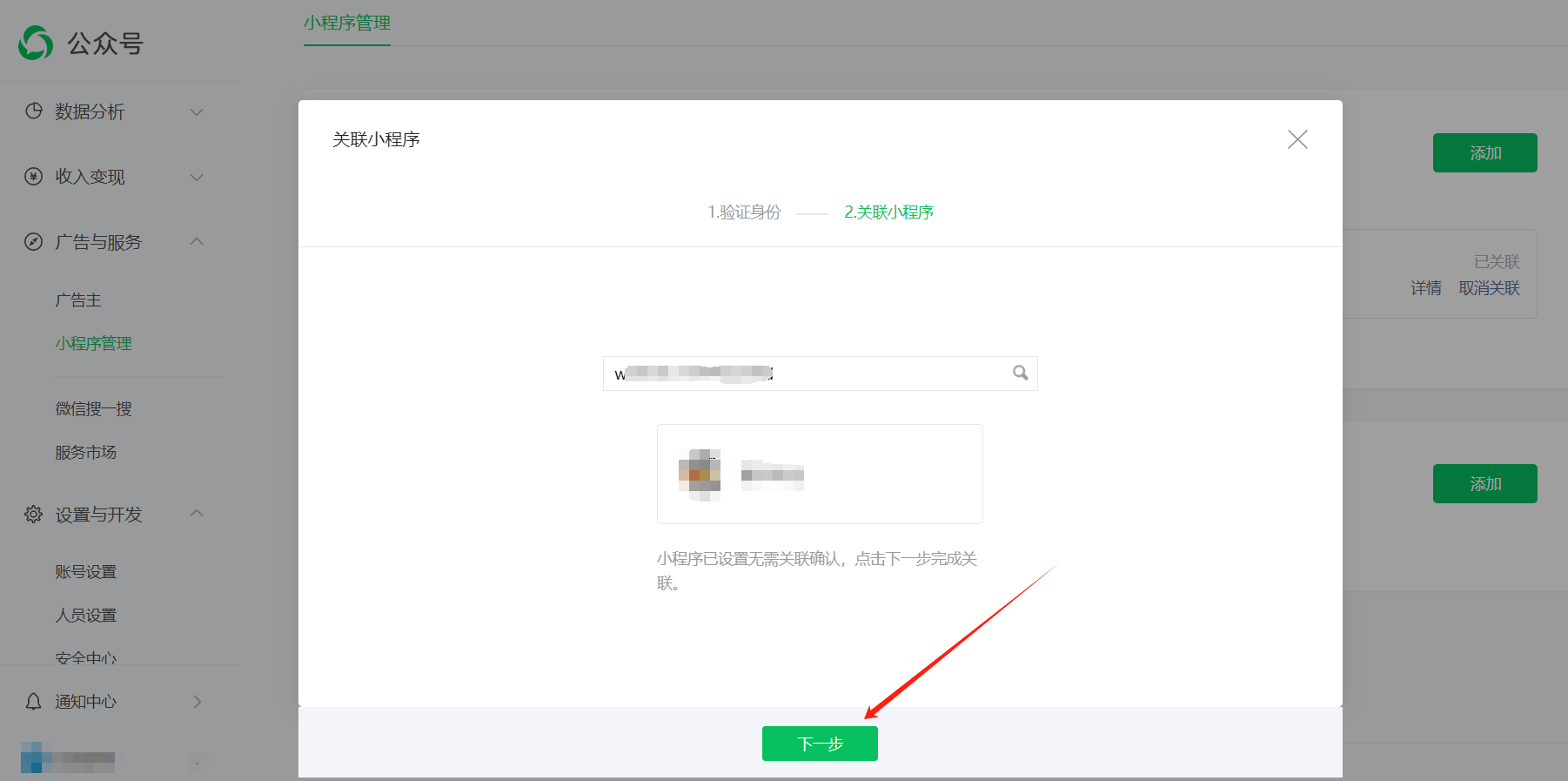This screenshot has width=1568, height=781.
Task: Click the 通知中心 bell icon
Action: coord(34,701)
